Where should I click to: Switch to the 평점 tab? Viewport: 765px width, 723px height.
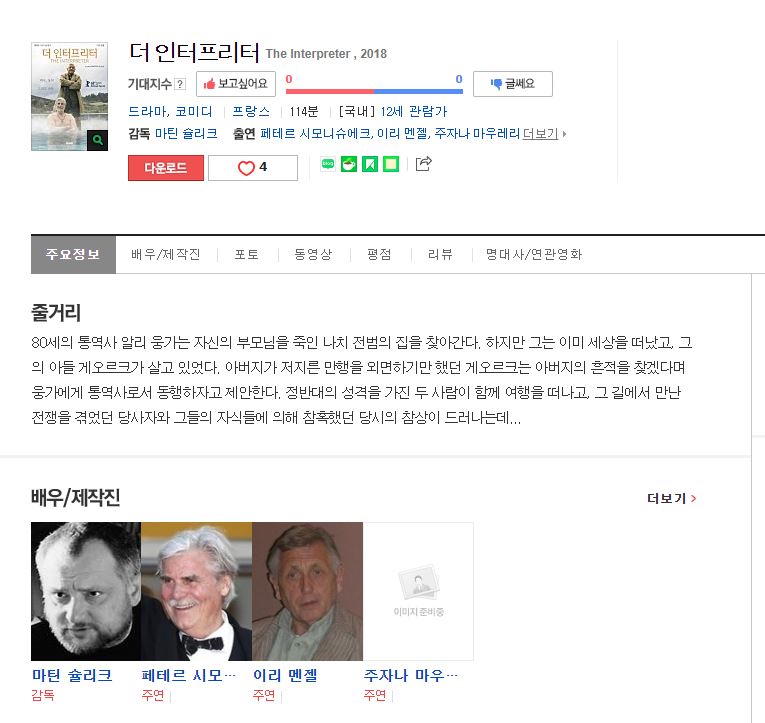(379, 254)
